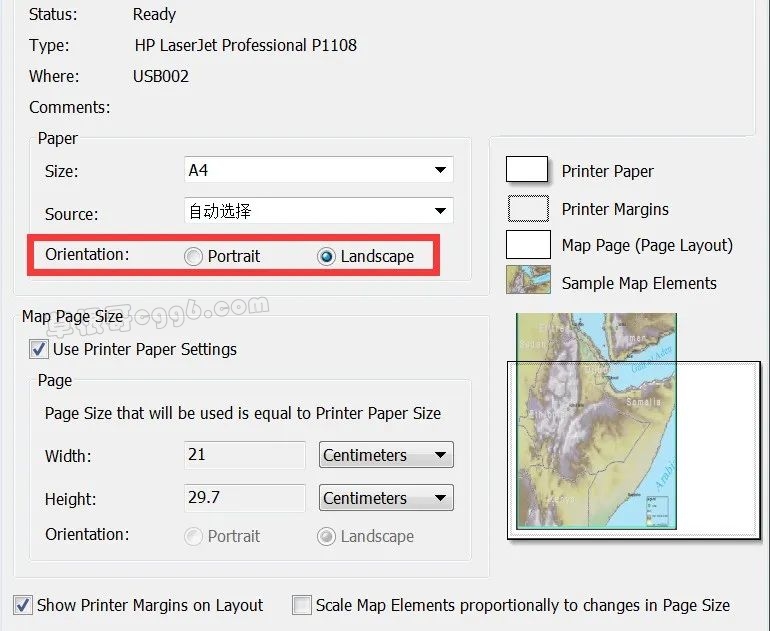Select Landscape under Map Page Size
Screen dimensions: 770x631
pyautogui.click(x=326, y=537)
